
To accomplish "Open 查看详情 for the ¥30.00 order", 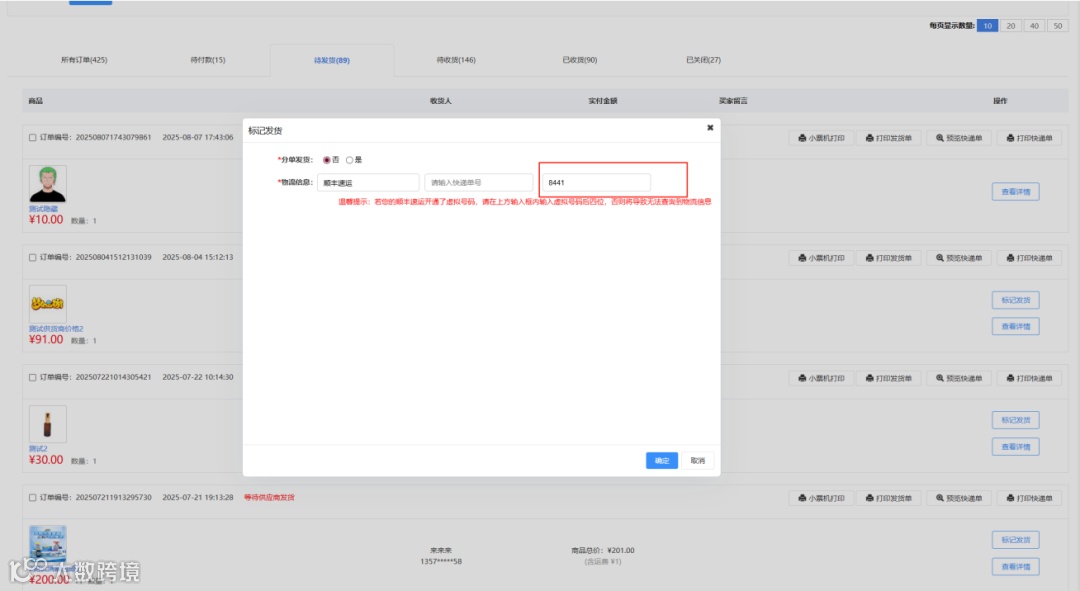I will pos(1016,447).
